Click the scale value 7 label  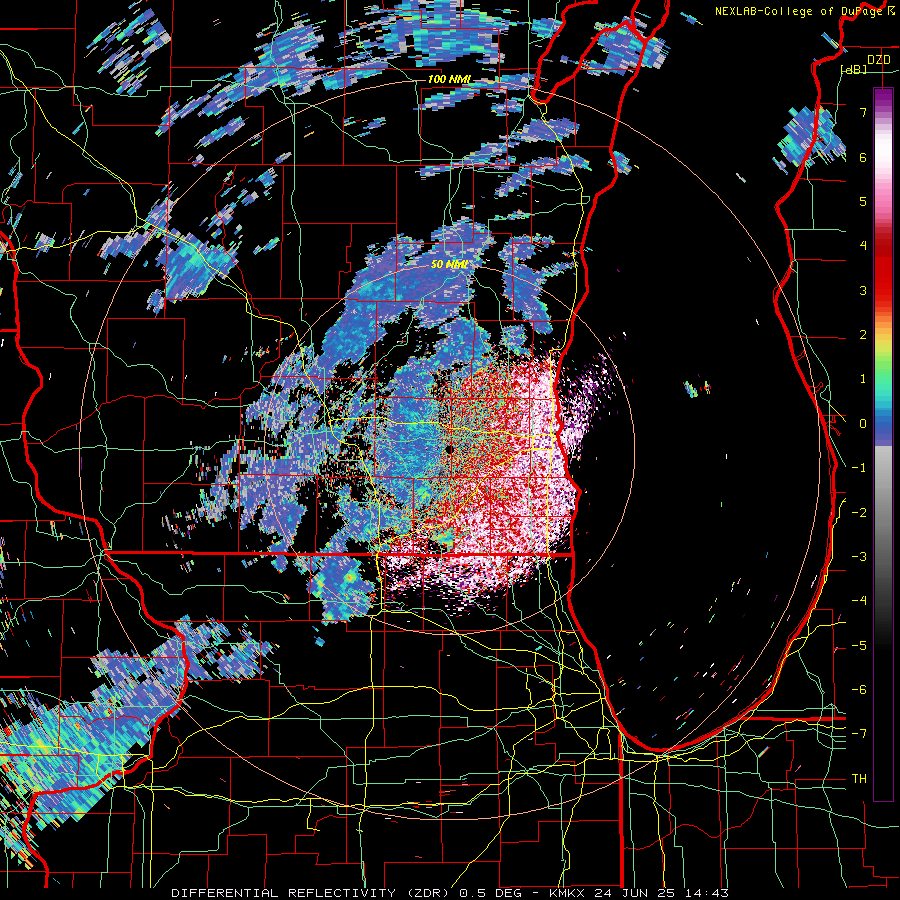tap(863, 112)
